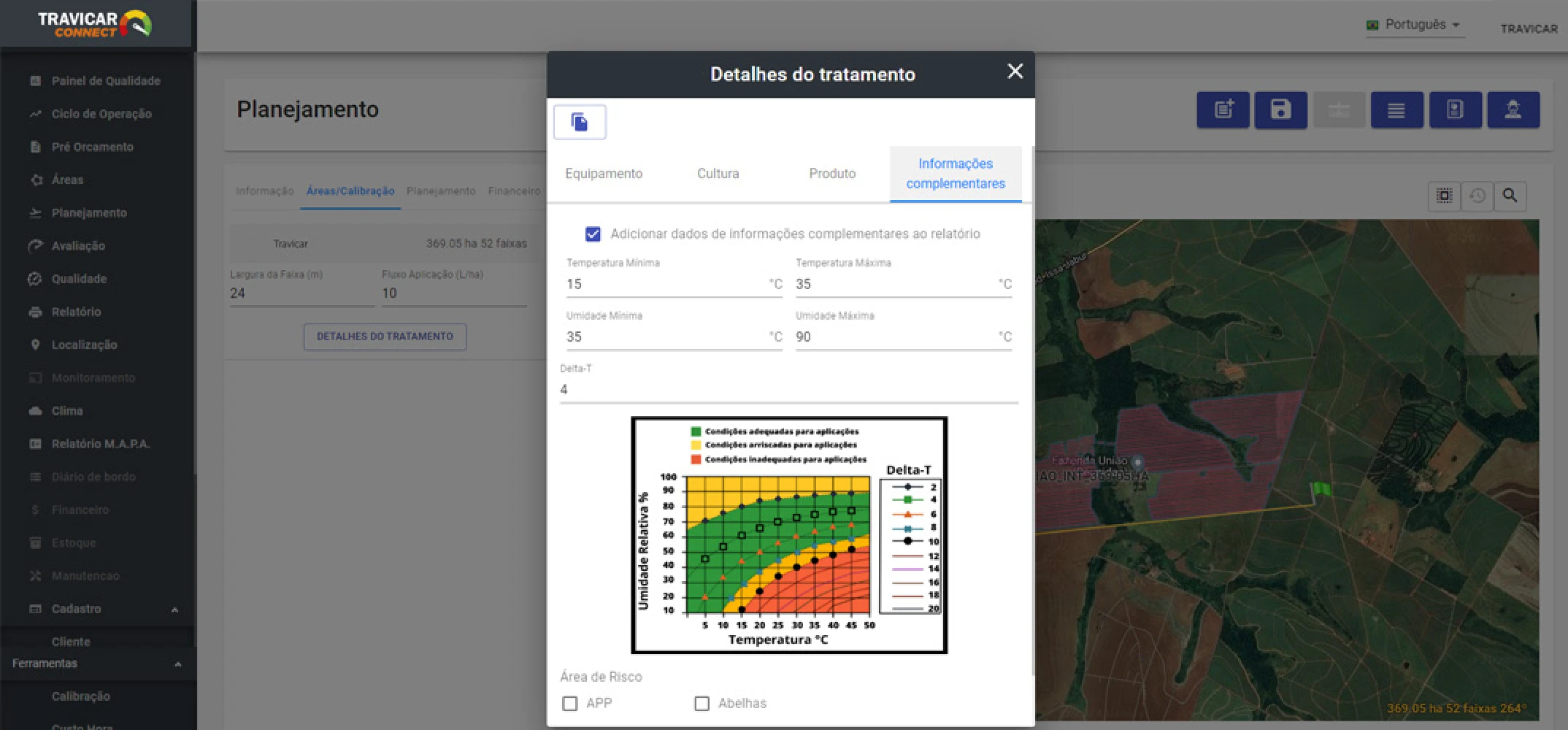Screen dimensions: 1568x730
Task: Click the add new planning icon
Action: pyautogui.click(x=1223, y=110)
